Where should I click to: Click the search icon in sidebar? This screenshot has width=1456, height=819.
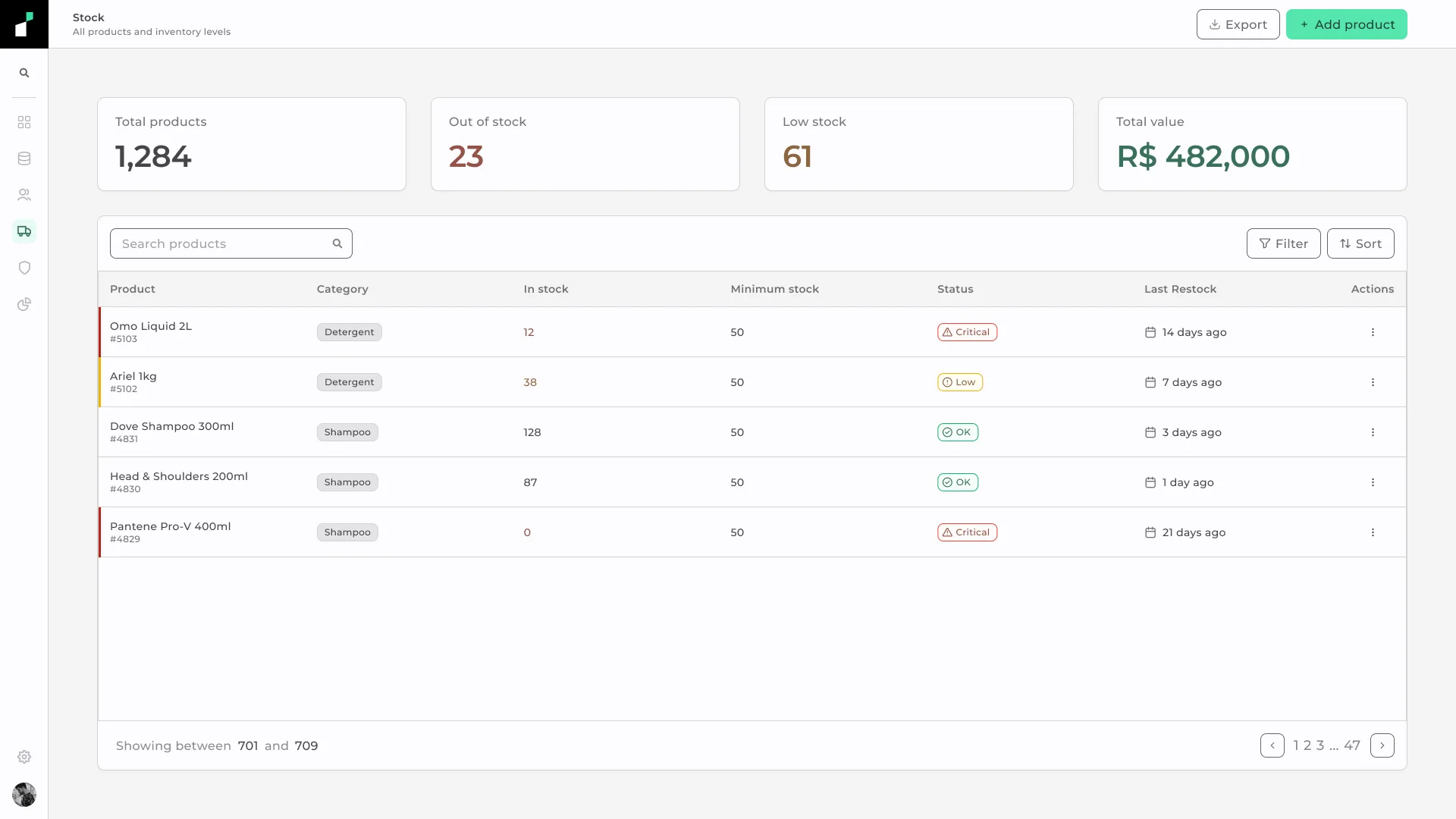(x=24, y=73)
